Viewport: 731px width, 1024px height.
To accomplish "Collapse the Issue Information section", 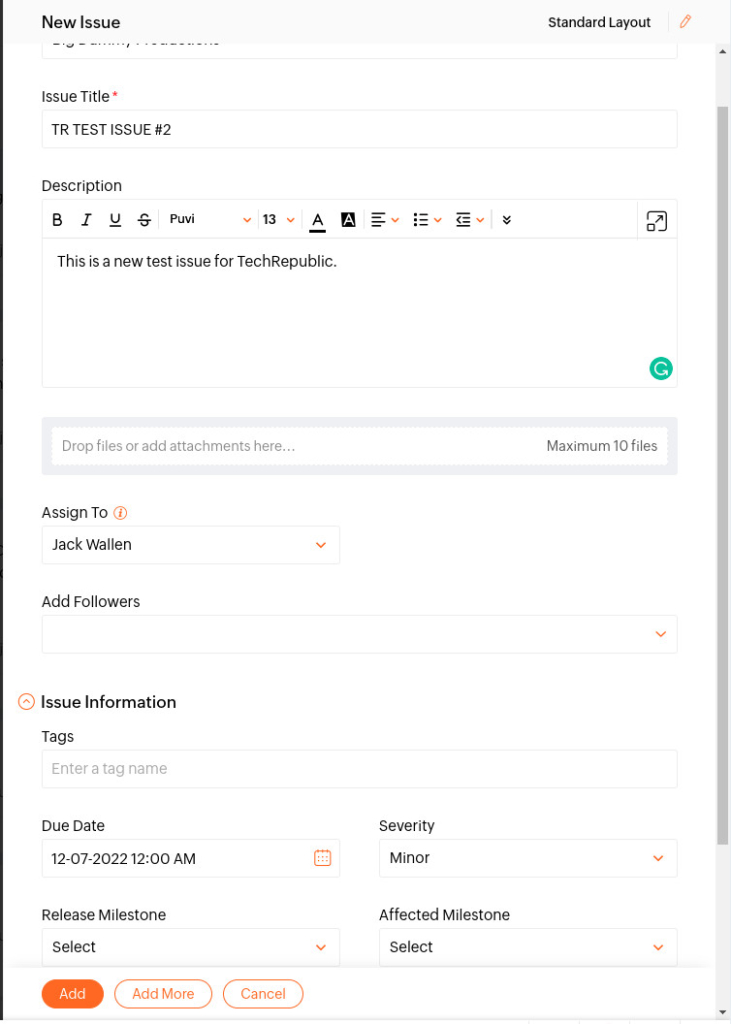I will coord(25,701).
